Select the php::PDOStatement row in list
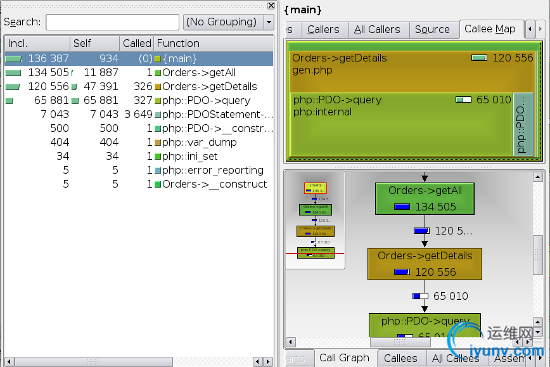 (139, 114)
